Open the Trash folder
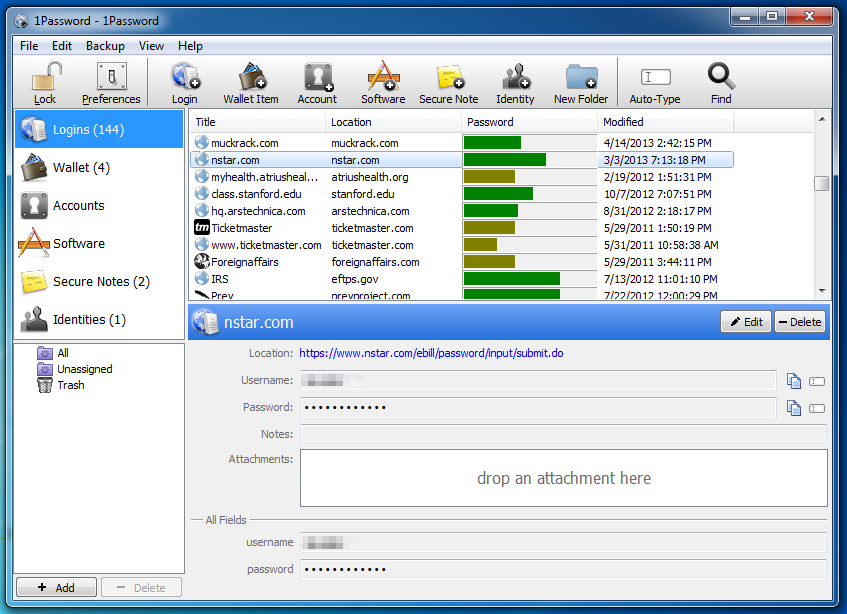 pos(60,385)
